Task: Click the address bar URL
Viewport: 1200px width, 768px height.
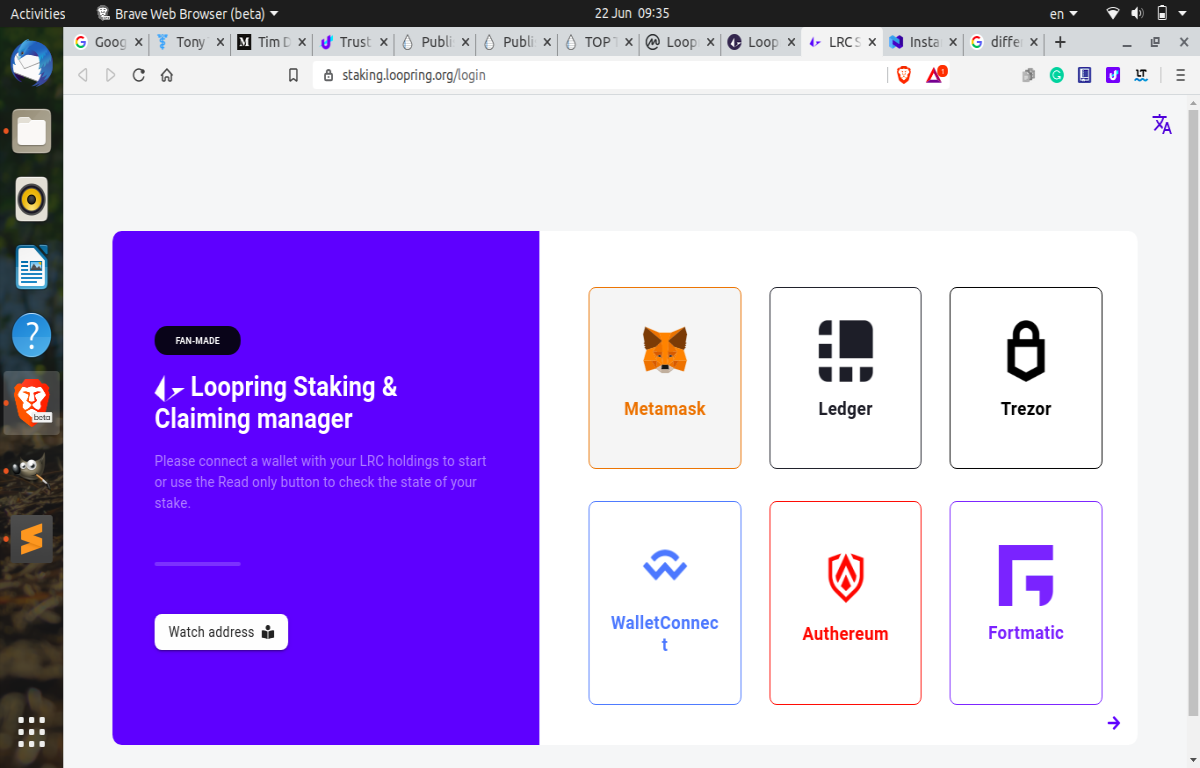Action: 413,75
